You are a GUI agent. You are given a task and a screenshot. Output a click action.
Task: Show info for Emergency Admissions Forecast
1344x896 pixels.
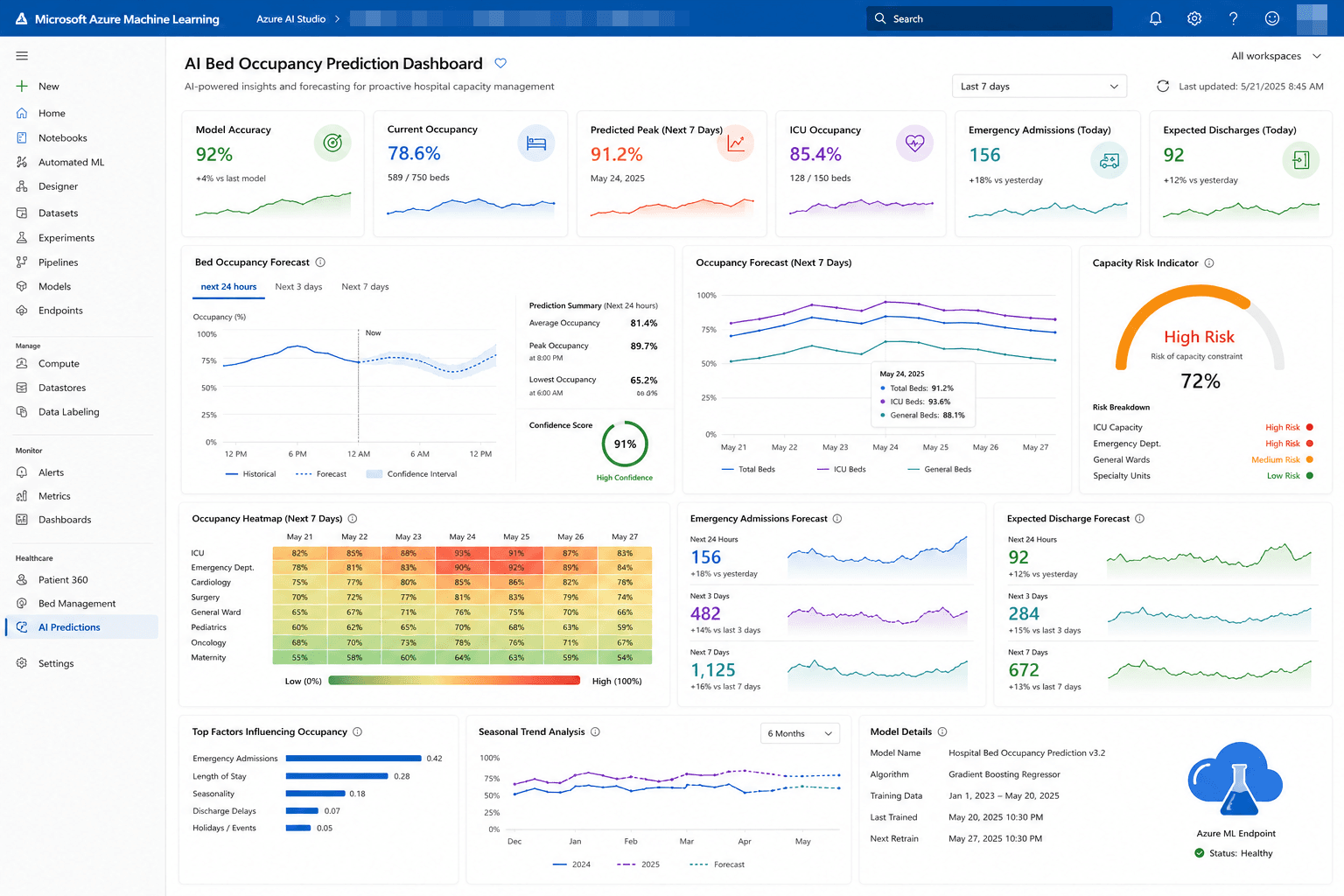coord(837,519)
